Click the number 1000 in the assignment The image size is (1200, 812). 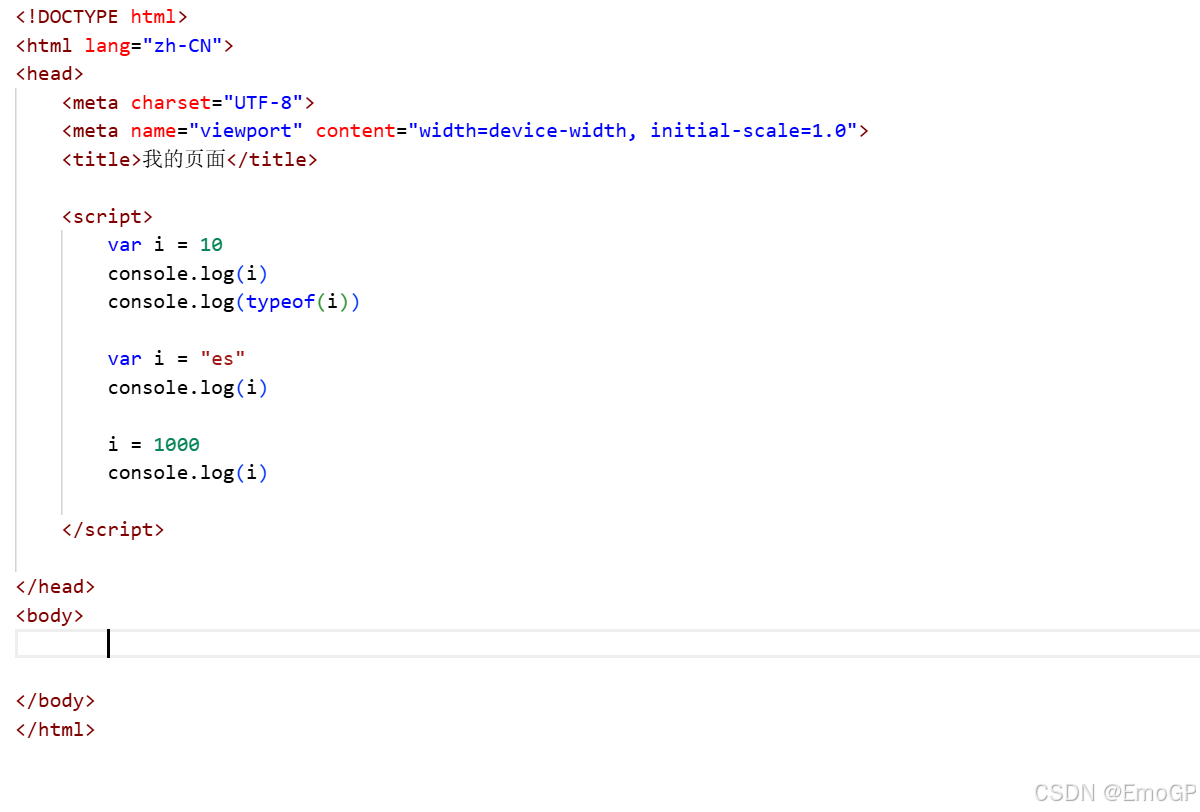coord(176,445)
